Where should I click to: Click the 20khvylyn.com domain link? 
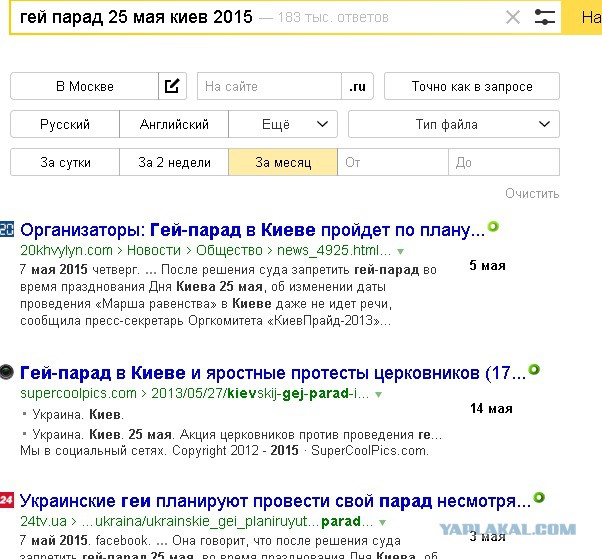click(66, 250)
